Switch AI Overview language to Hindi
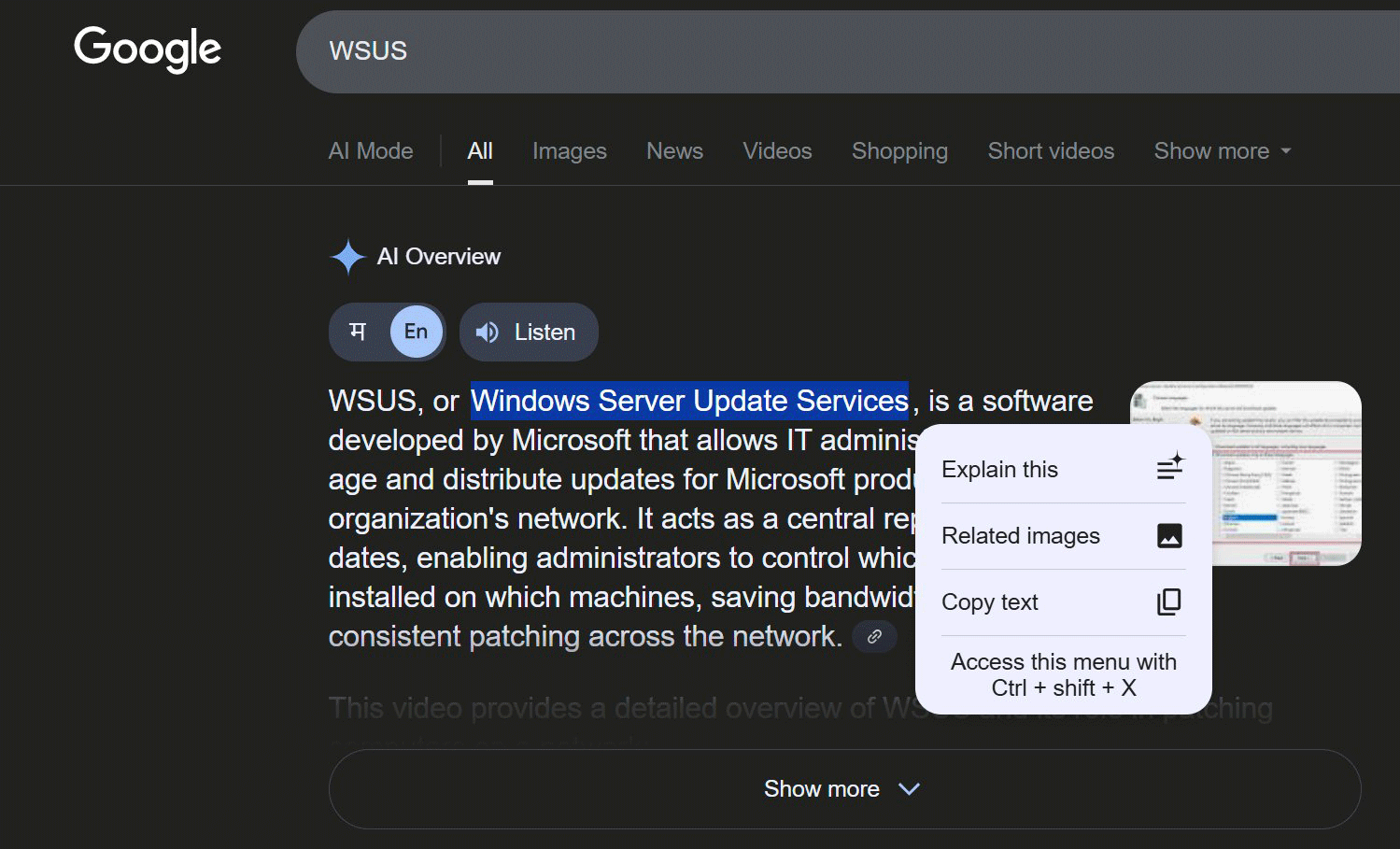1400x849 pixels. (x=358, y=332)
